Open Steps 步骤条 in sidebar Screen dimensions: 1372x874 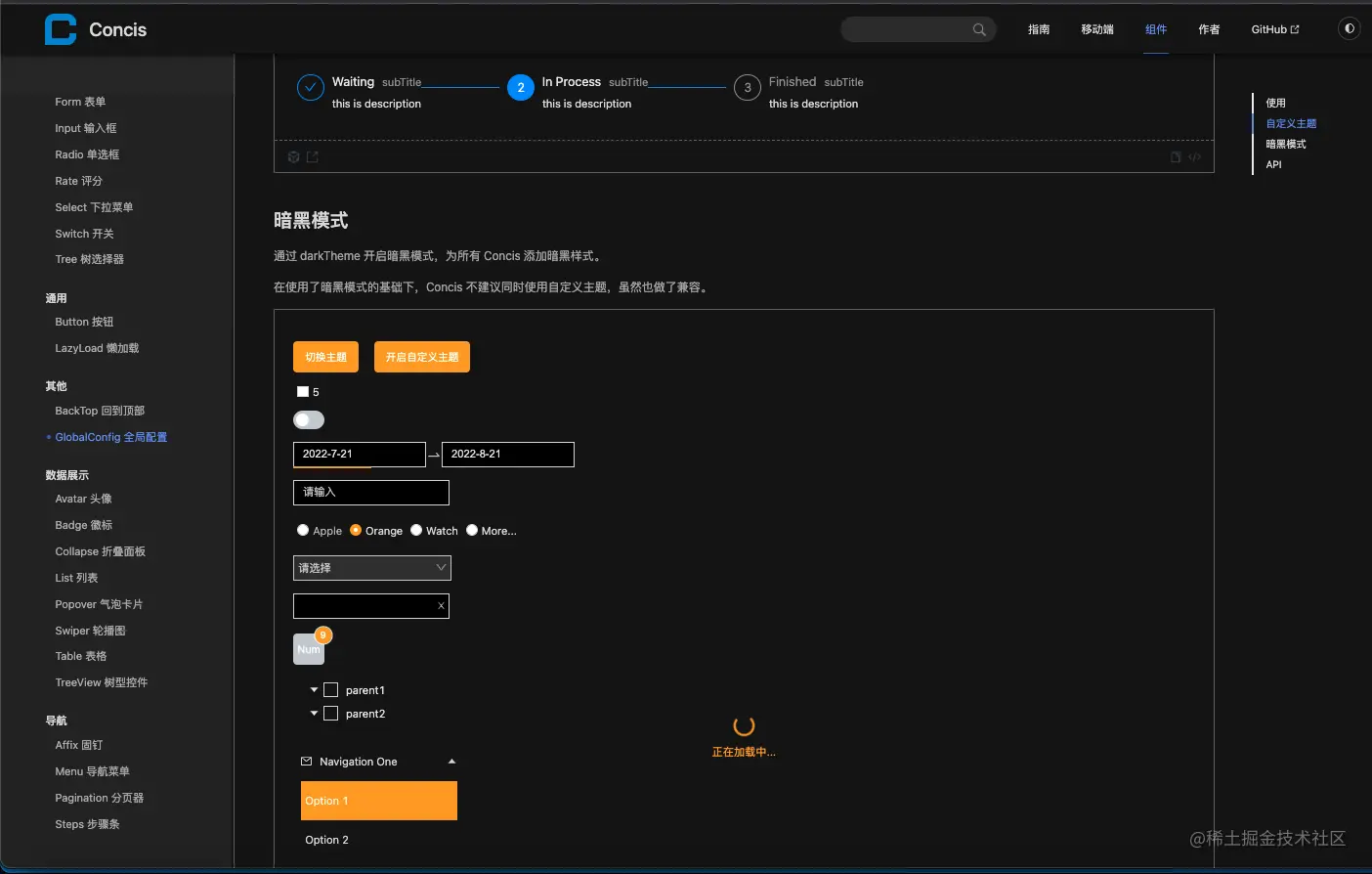click(x=87, y=824)
